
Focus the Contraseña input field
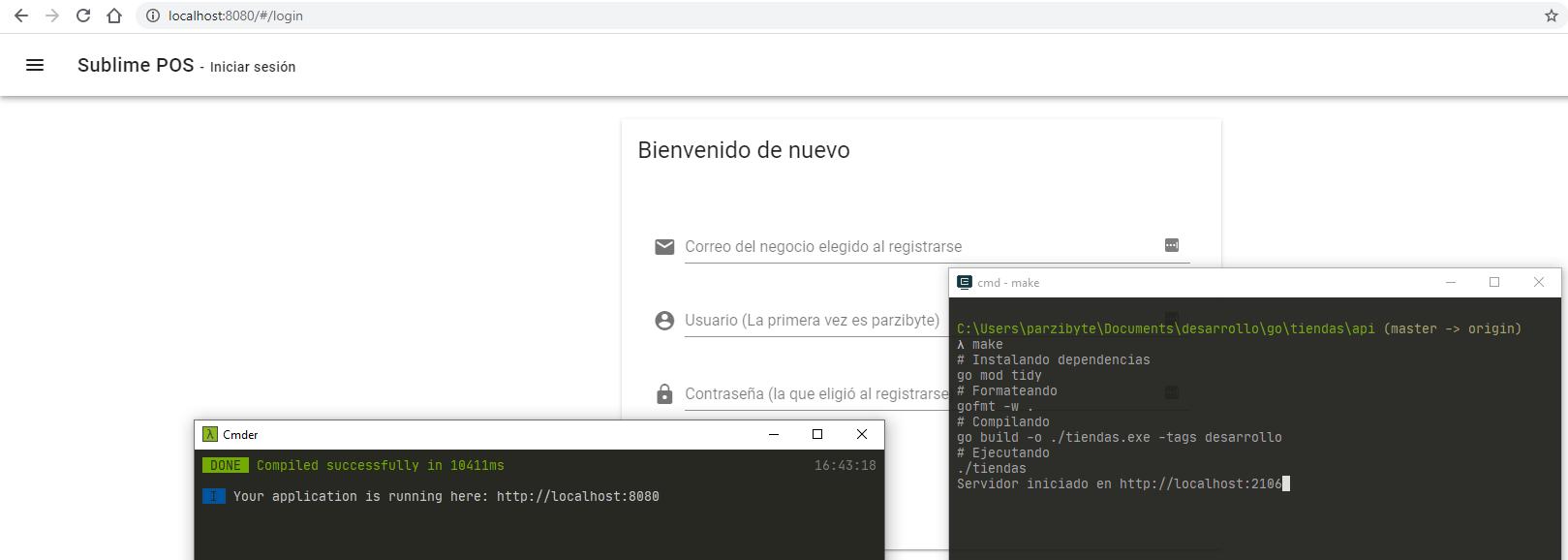tap(815, 394)
